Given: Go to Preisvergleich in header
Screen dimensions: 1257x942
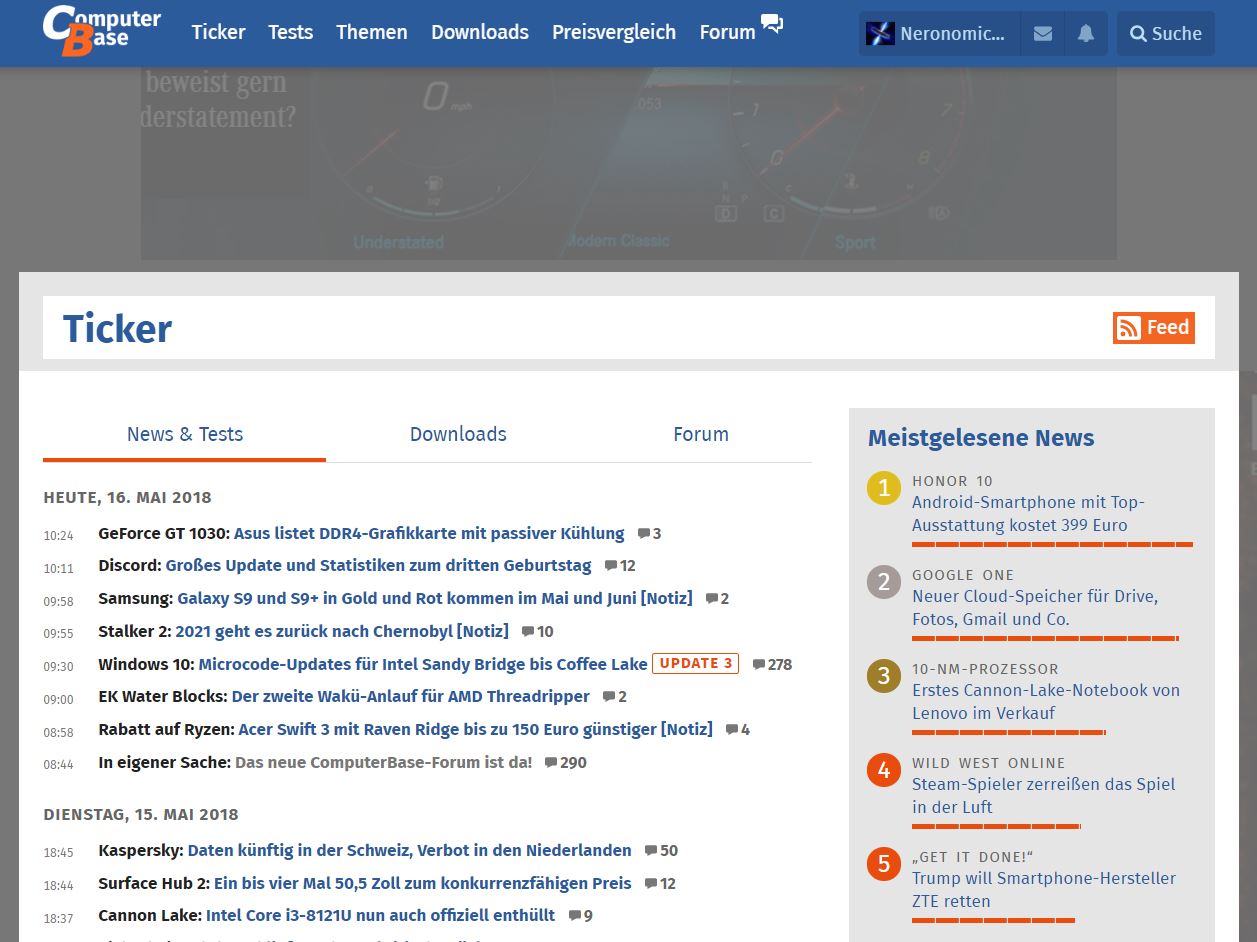Looking at the screenshot, I should tap(614, 32).
